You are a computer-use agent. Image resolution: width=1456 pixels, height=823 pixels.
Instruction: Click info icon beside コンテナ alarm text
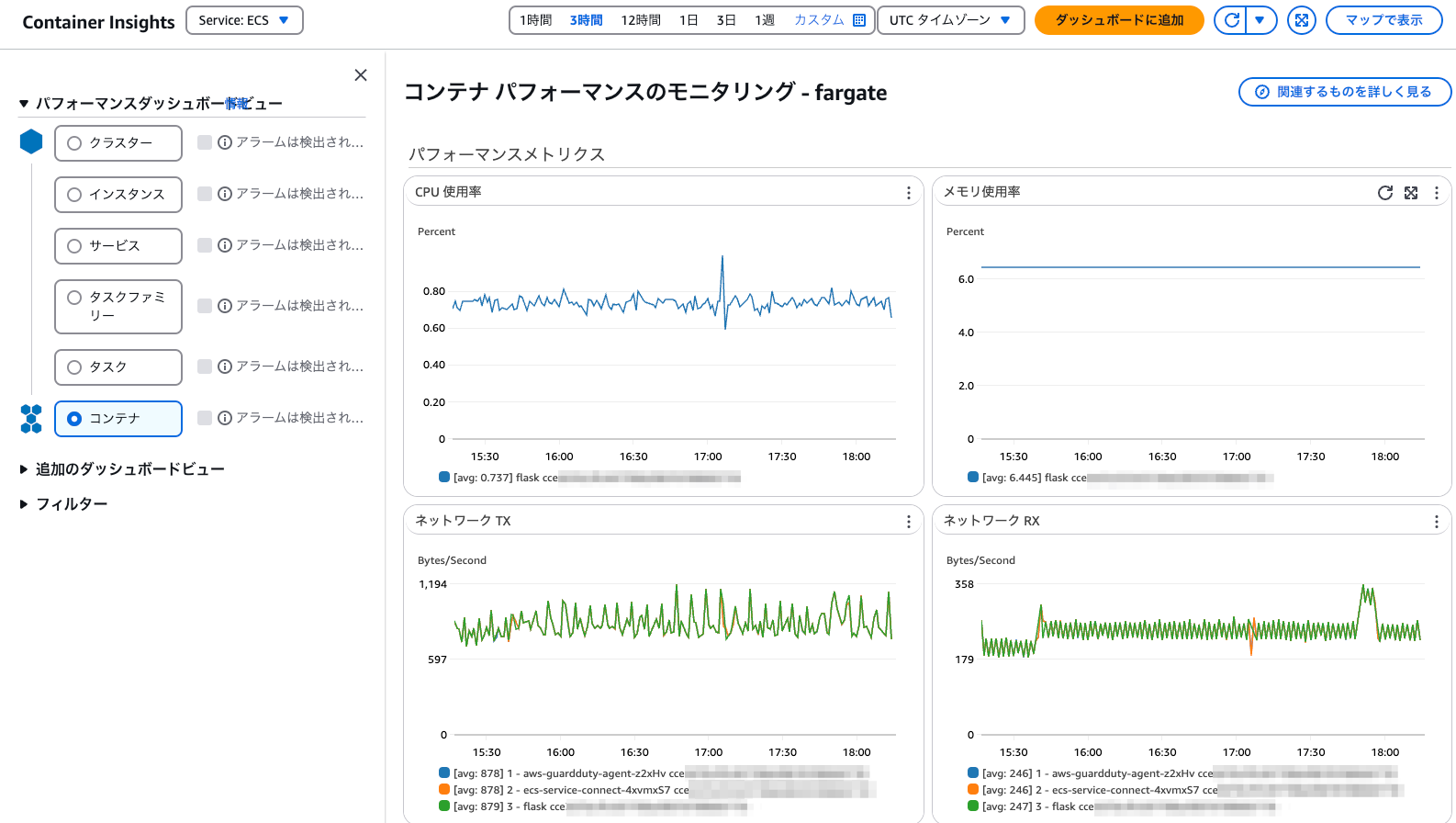point(225,418)
